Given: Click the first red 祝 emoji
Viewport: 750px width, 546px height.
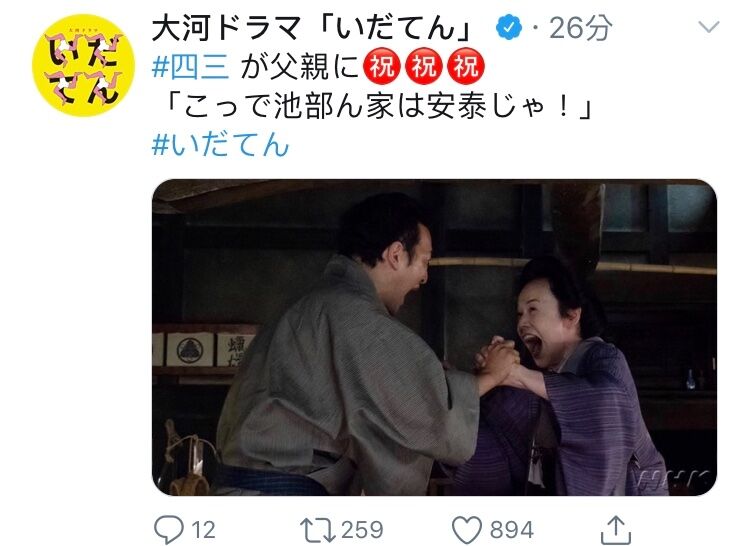Looking at the screenshot, I should pos(382,66).
